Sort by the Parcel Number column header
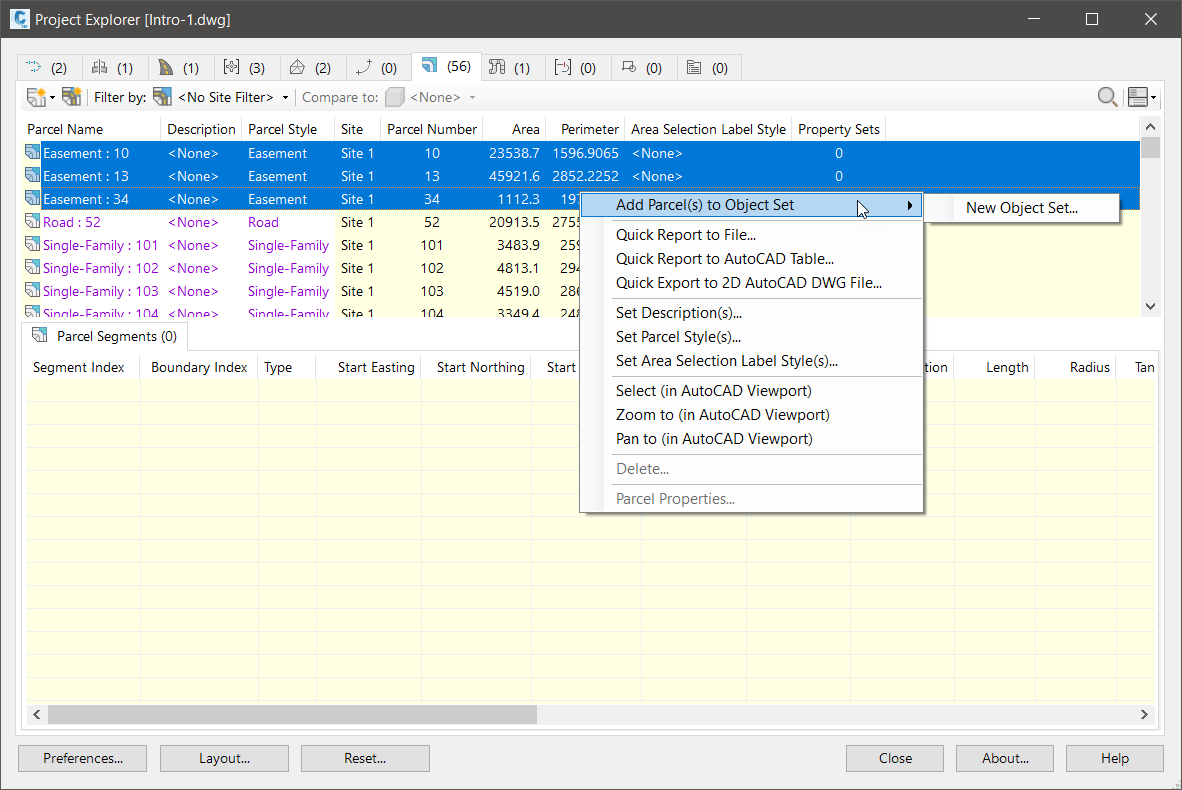Viewport: 1182px width, 790px height. click(431, 129)
